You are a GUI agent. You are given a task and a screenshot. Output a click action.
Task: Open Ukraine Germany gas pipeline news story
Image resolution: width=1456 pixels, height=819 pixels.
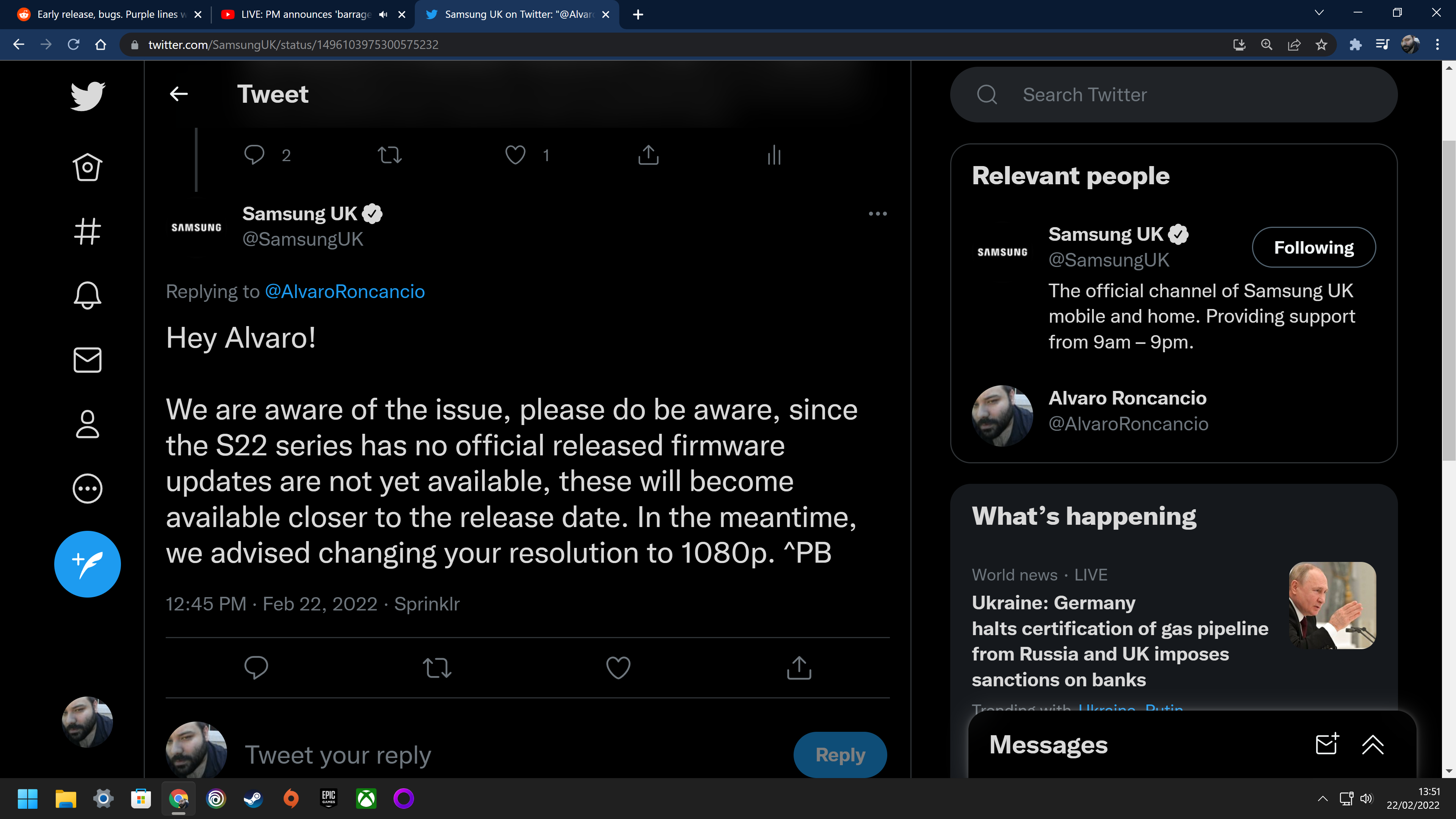click(x=1120, y=641)
